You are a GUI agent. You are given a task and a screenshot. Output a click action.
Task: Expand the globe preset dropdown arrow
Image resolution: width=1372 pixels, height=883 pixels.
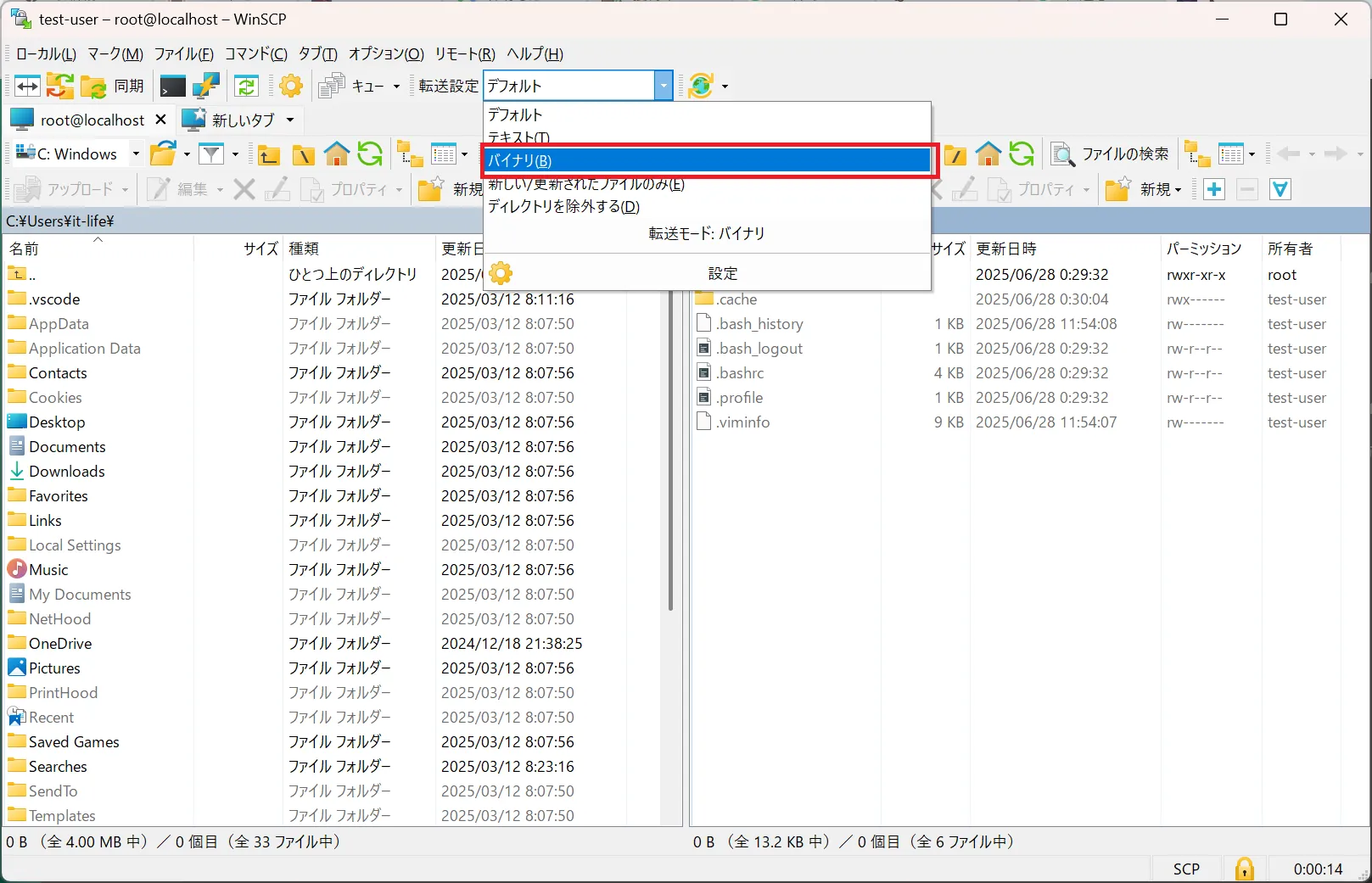coord(725,86)
